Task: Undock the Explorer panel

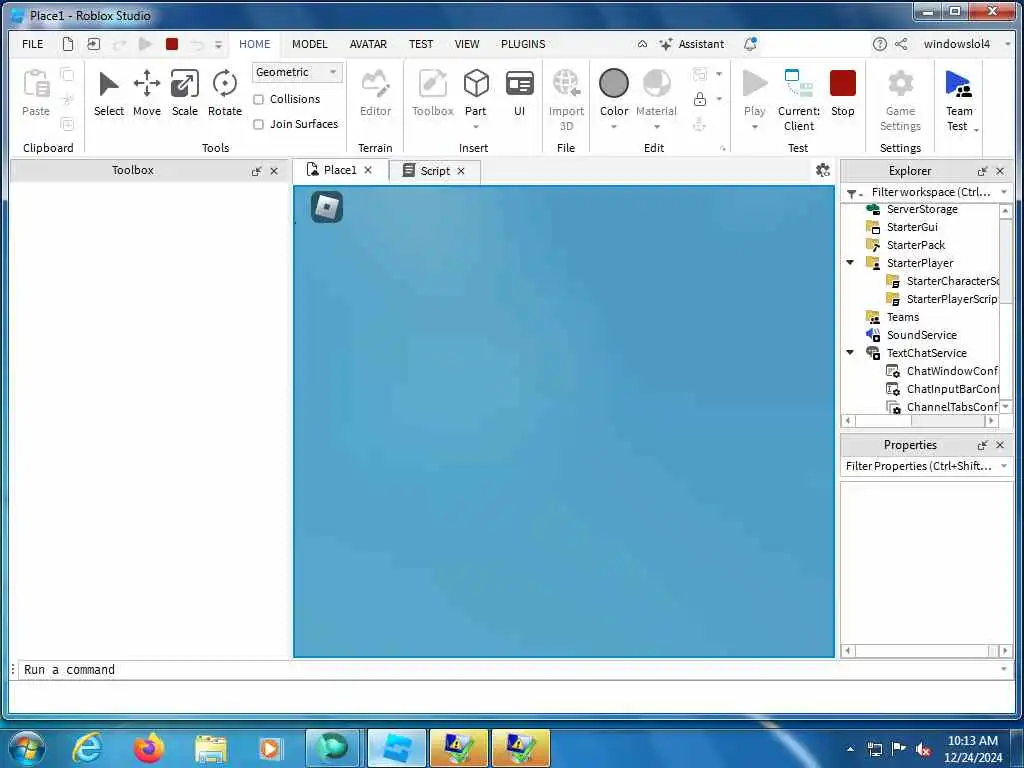Action: (982, 171)
